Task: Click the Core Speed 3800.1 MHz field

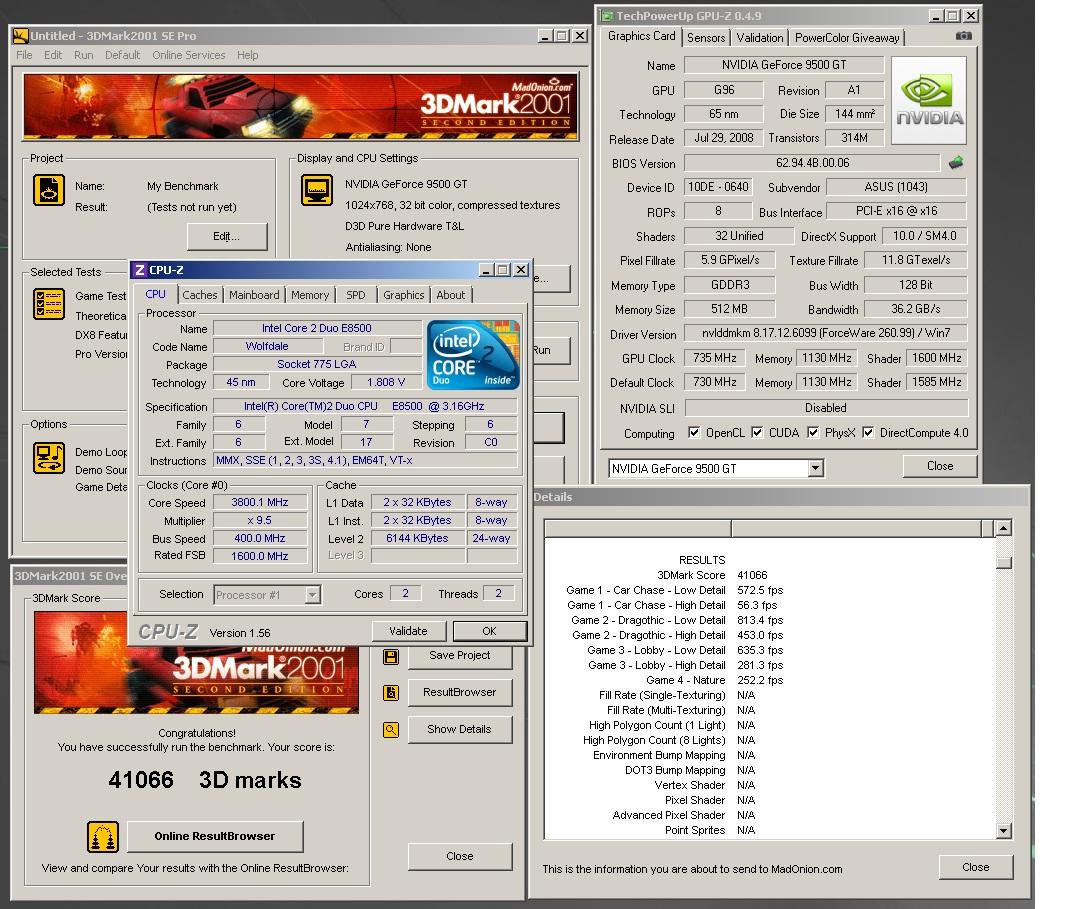Action: coord(260,503)
